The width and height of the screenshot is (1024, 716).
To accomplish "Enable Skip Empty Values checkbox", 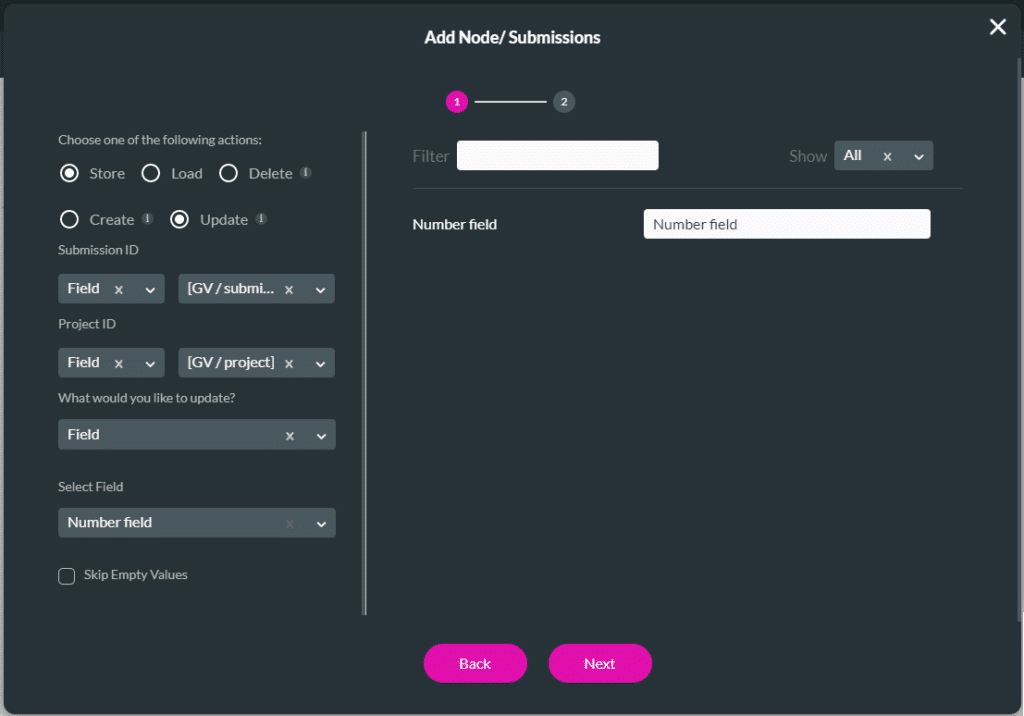I will click(67, 576).
